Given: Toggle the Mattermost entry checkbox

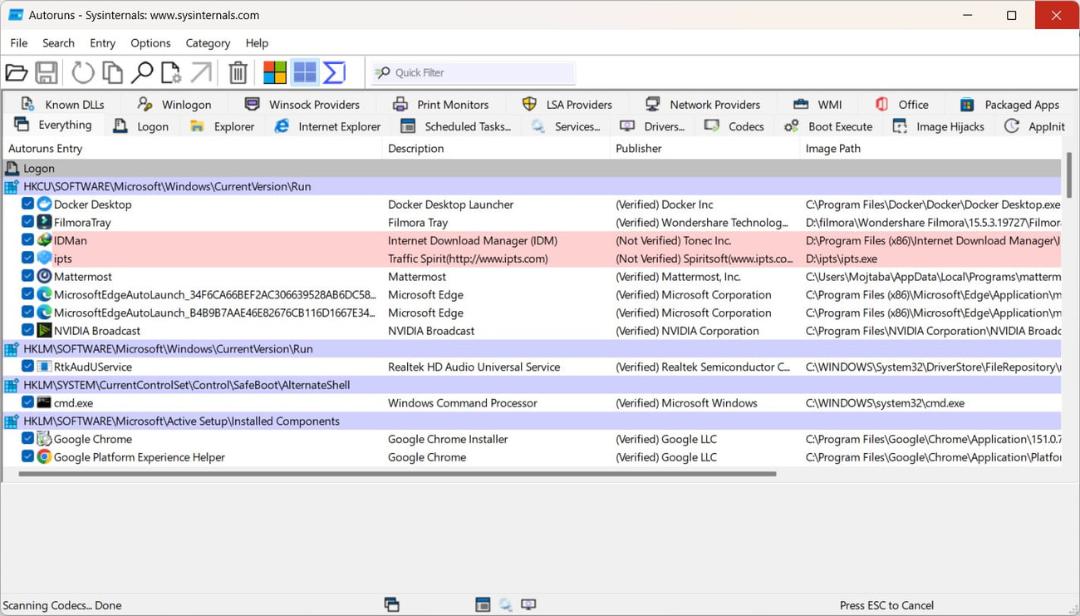Looking at the screenshot, I should [x=28, y=276].
